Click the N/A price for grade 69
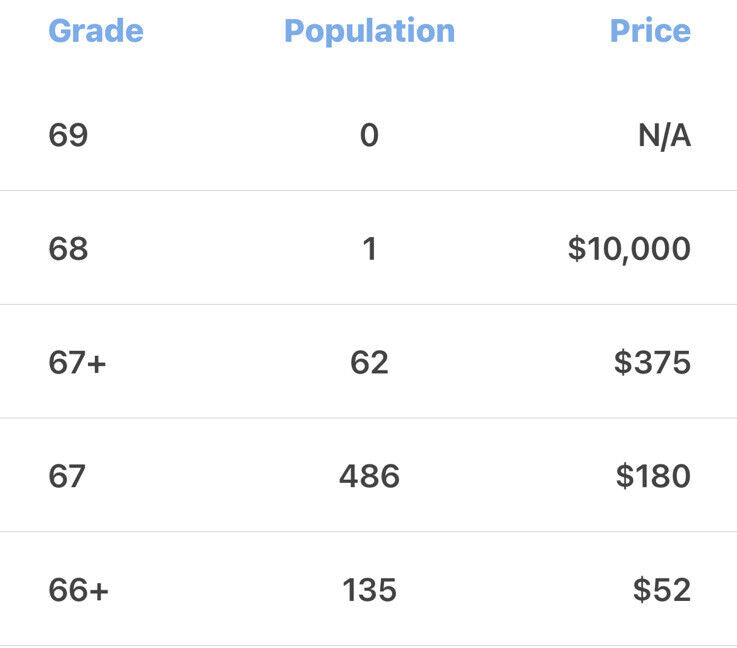The width and height of the screenshot is (737, 648). coord(665,136)
